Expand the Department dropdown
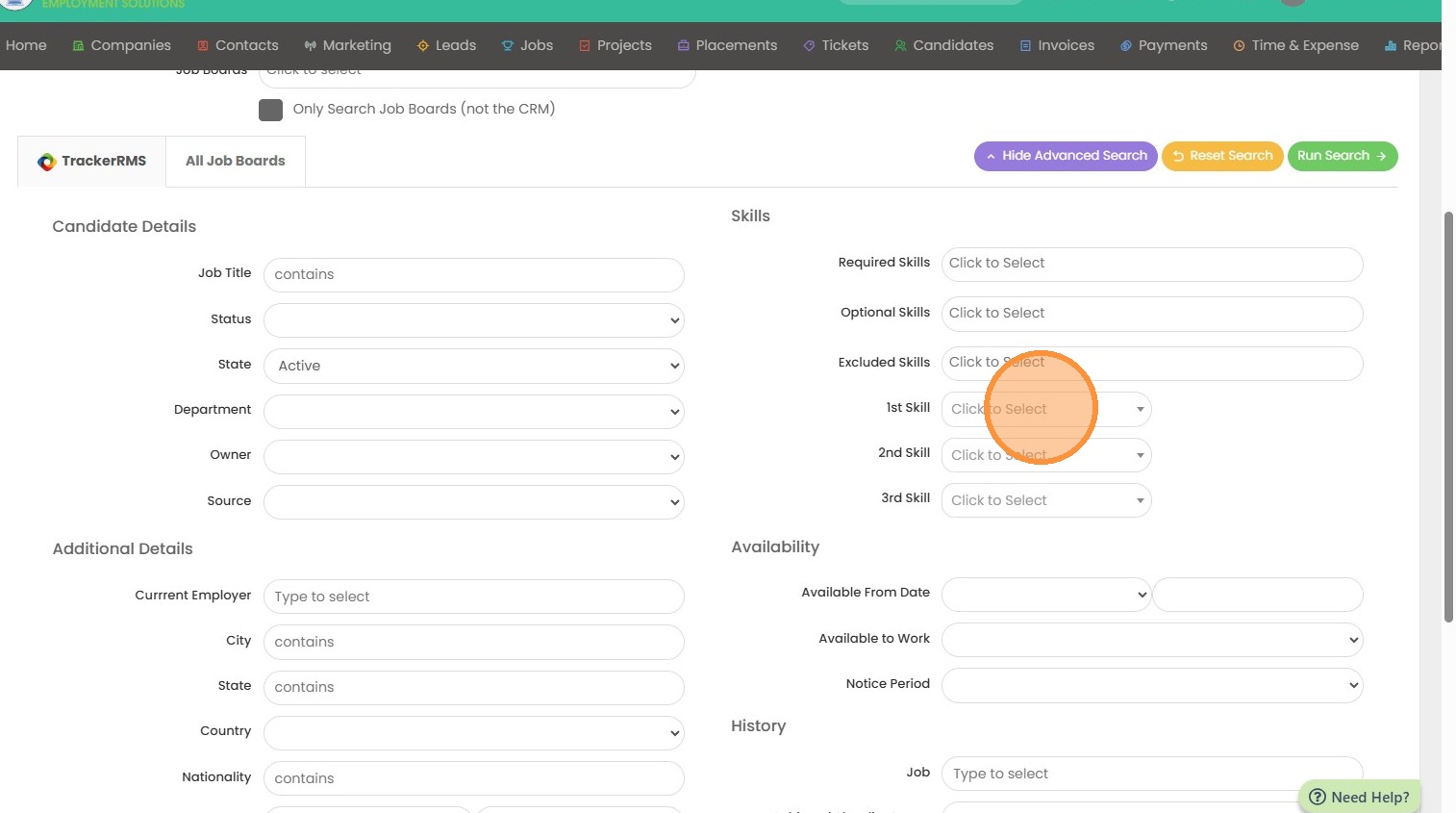This screenshot has width=1456, height=813. click(x=473, y=412)
